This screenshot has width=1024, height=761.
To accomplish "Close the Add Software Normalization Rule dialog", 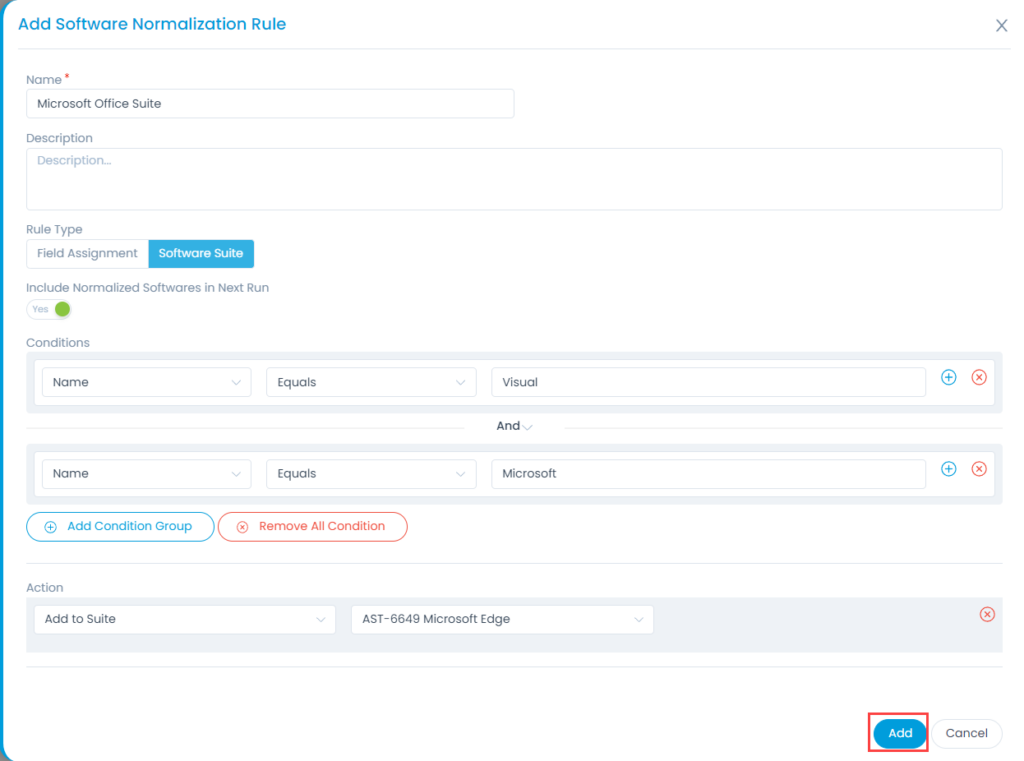I will pyautogui.click(x=1001, y=25).
